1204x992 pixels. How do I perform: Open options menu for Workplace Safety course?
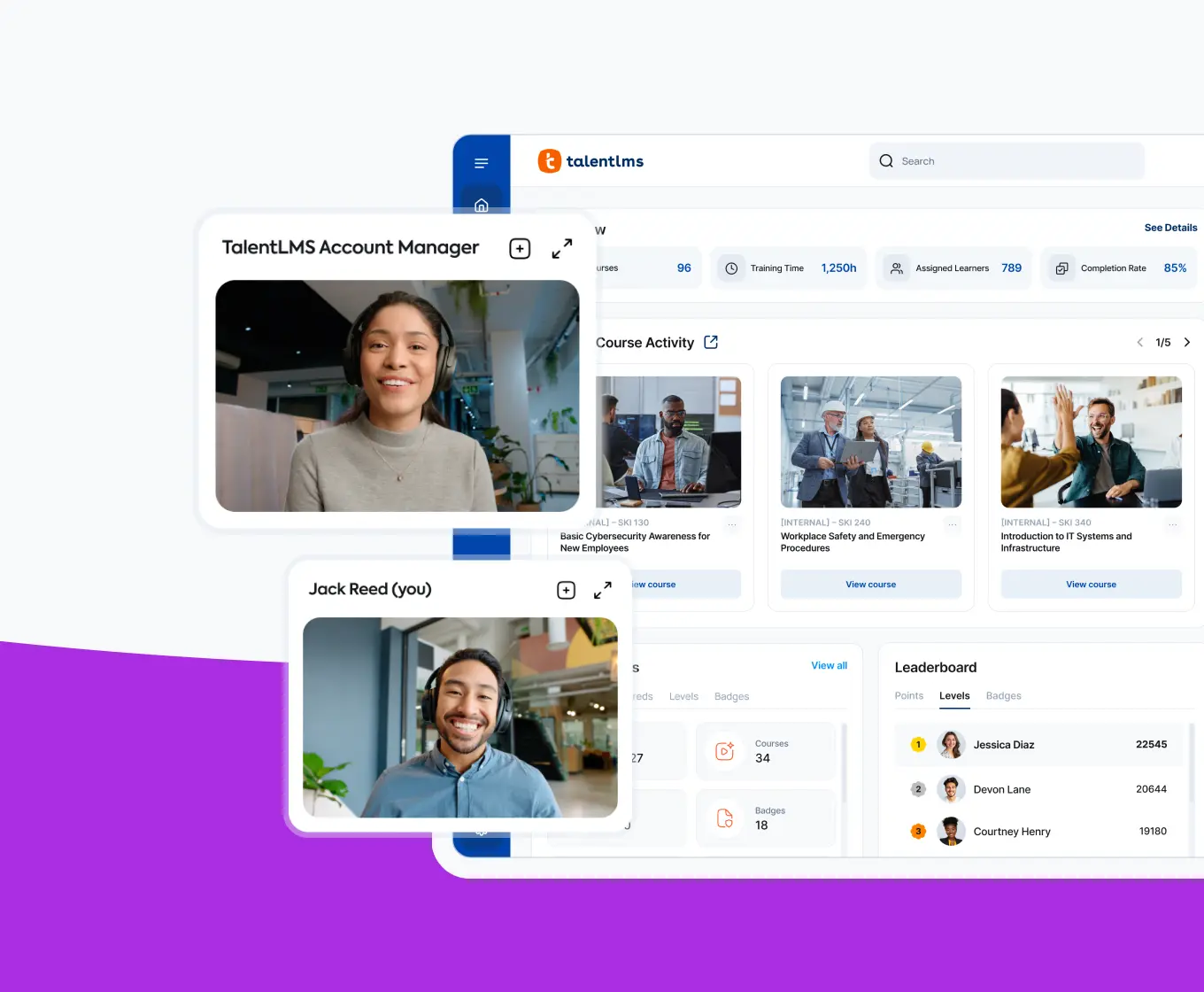[x=952, y=524]
